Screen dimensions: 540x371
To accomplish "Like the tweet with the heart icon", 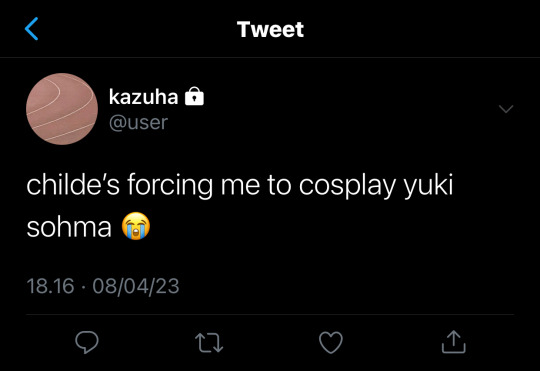I will tap(331, 342).
